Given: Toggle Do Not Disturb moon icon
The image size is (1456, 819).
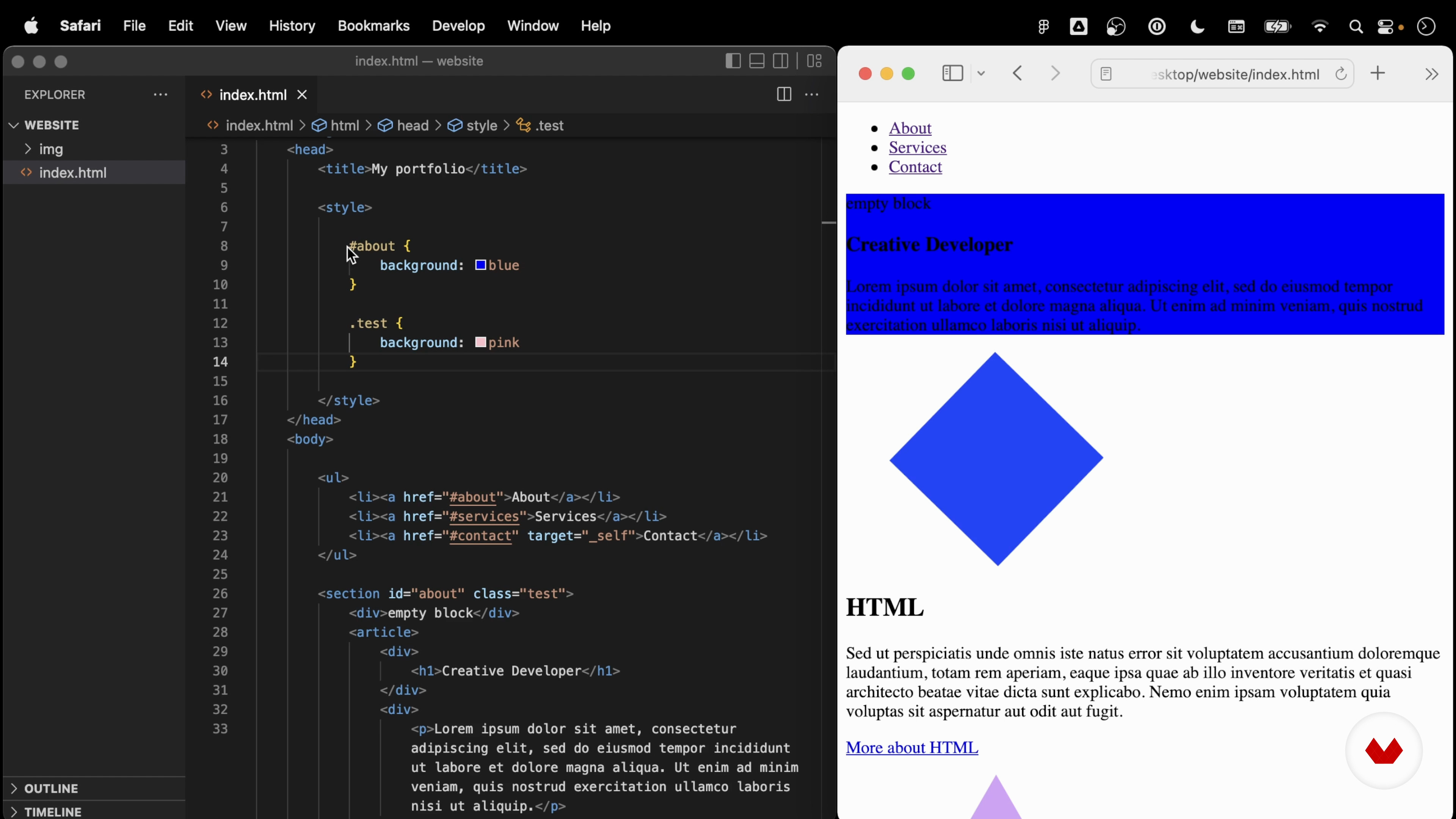Looking at the screenshot, I should 1197,27.
